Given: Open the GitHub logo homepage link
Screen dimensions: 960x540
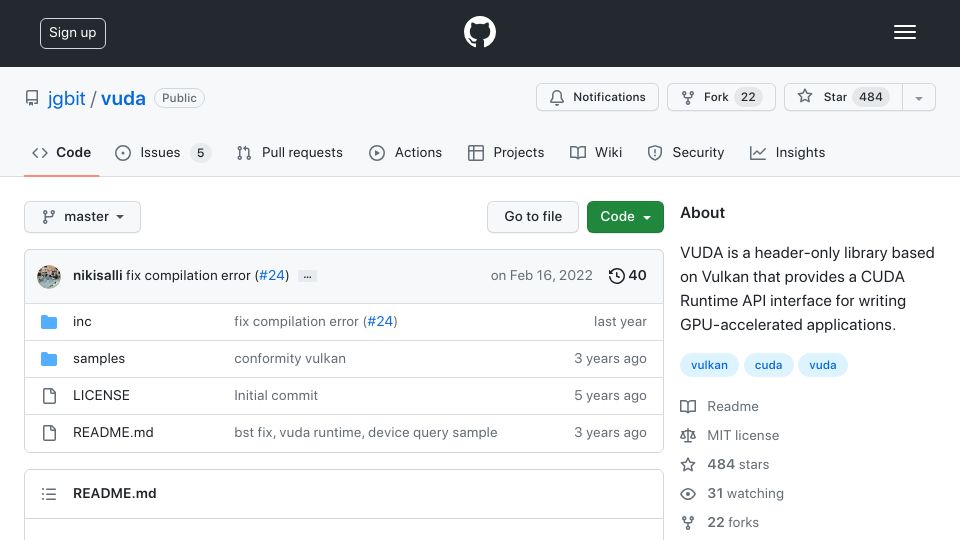Looking at the screenshot, I should pyautogui.click(x=479, y=32).
